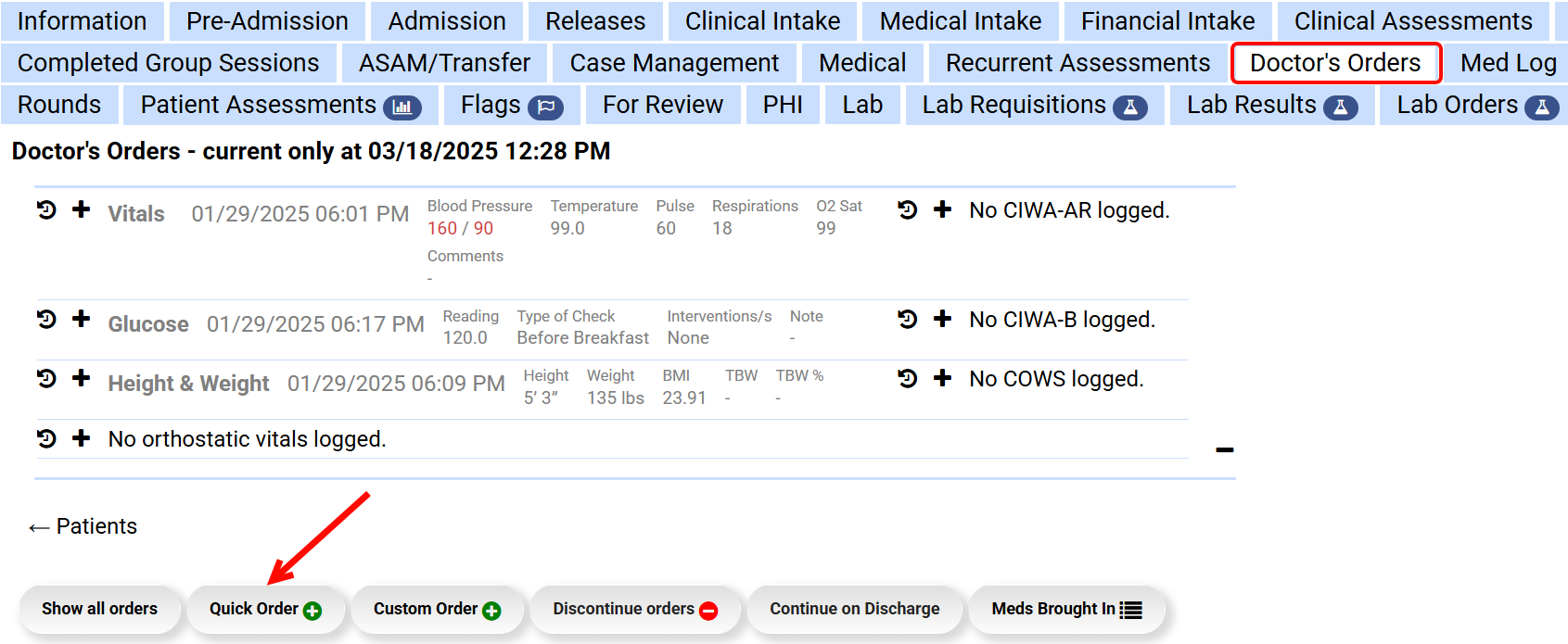1568x644 pixels.
Task: View CIWA-B history icon
Action: click(908, 320)
